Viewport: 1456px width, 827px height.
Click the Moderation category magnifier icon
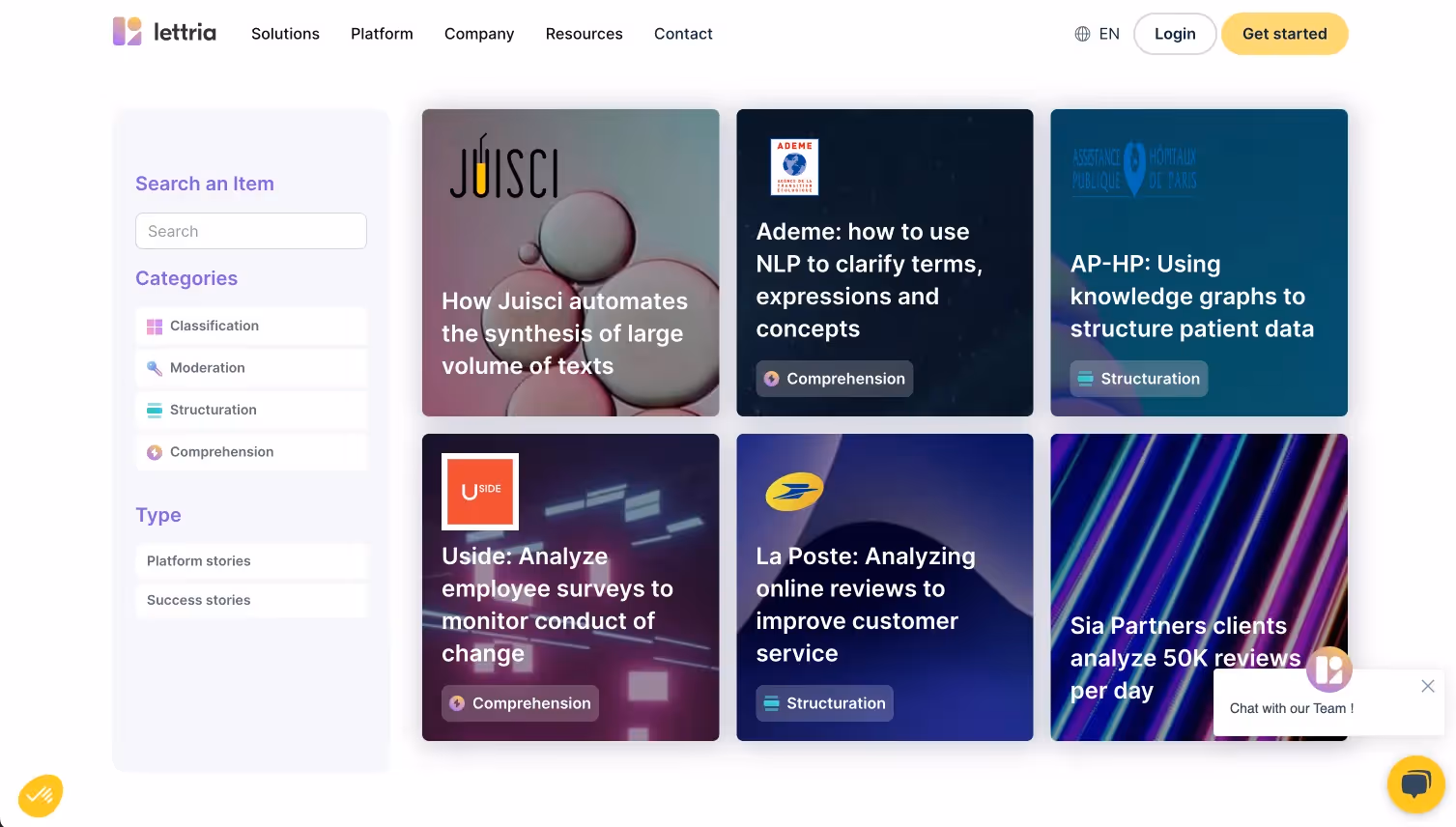tap(155, 368)
